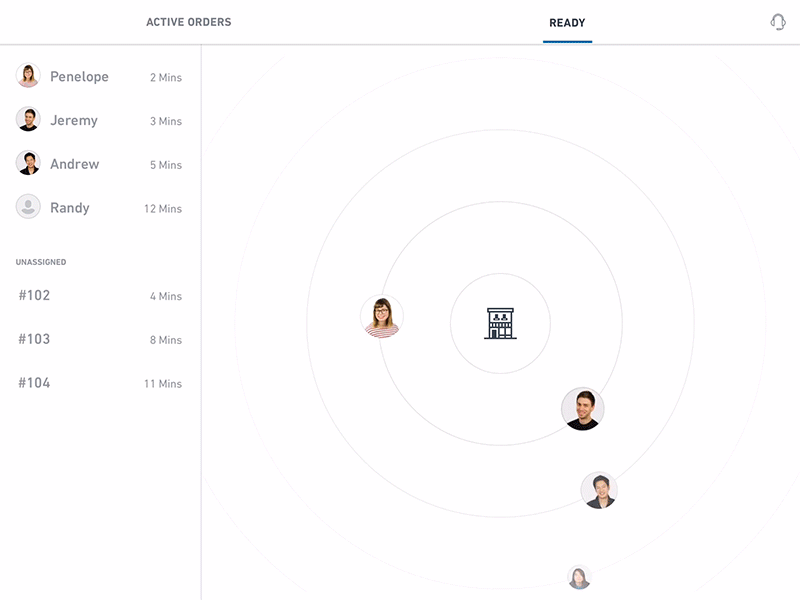800x600 pixels.
Task: Click the store building icon at map center
Action: coord(500,320)
